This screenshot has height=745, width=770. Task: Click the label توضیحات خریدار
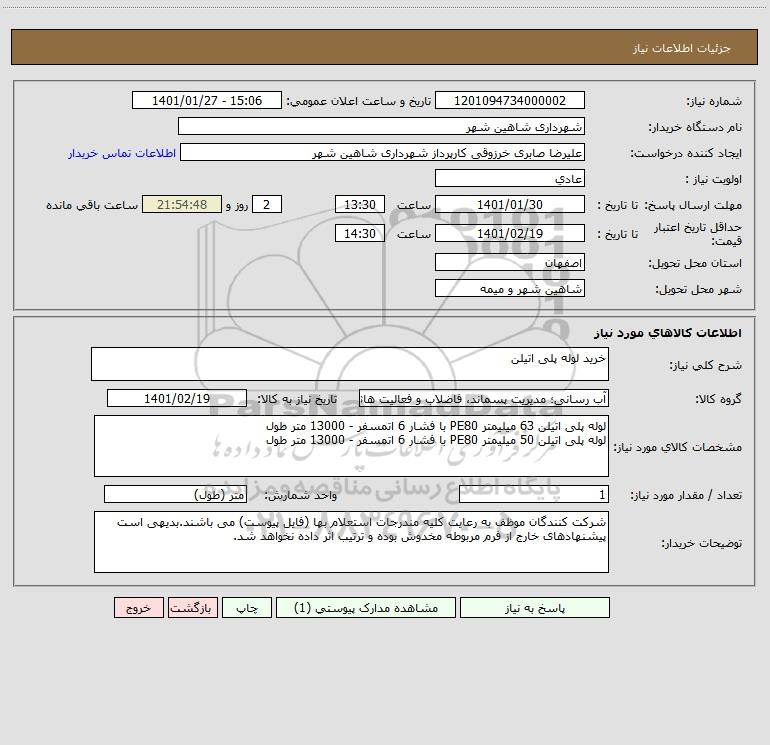point(701,543)
